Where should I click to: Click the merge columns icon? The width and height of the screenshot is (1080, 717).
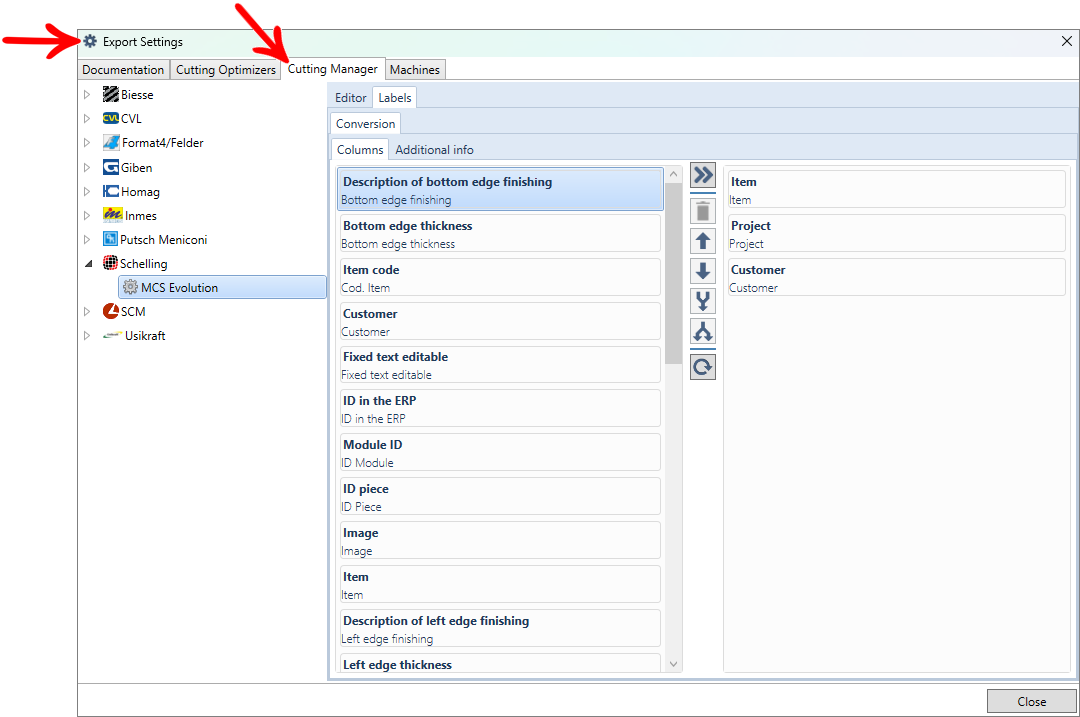point(703,301)
